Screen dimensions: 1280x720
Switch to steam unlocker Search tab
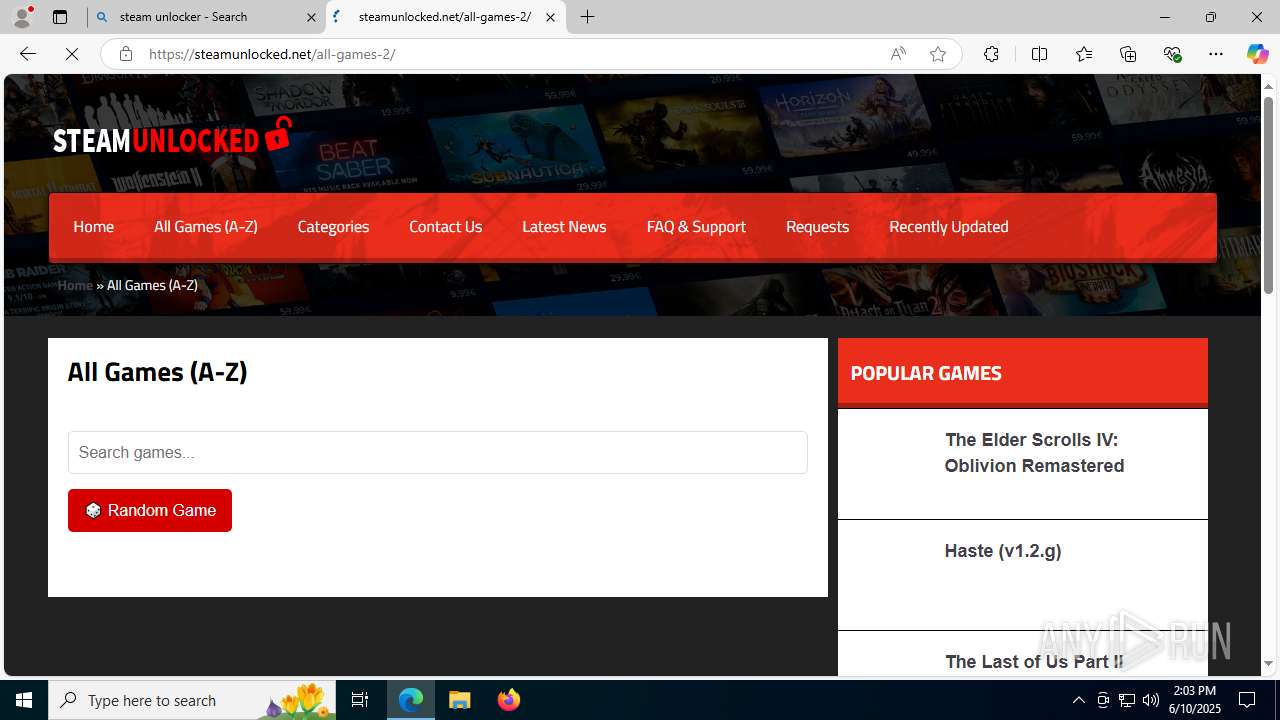point(205,17)
